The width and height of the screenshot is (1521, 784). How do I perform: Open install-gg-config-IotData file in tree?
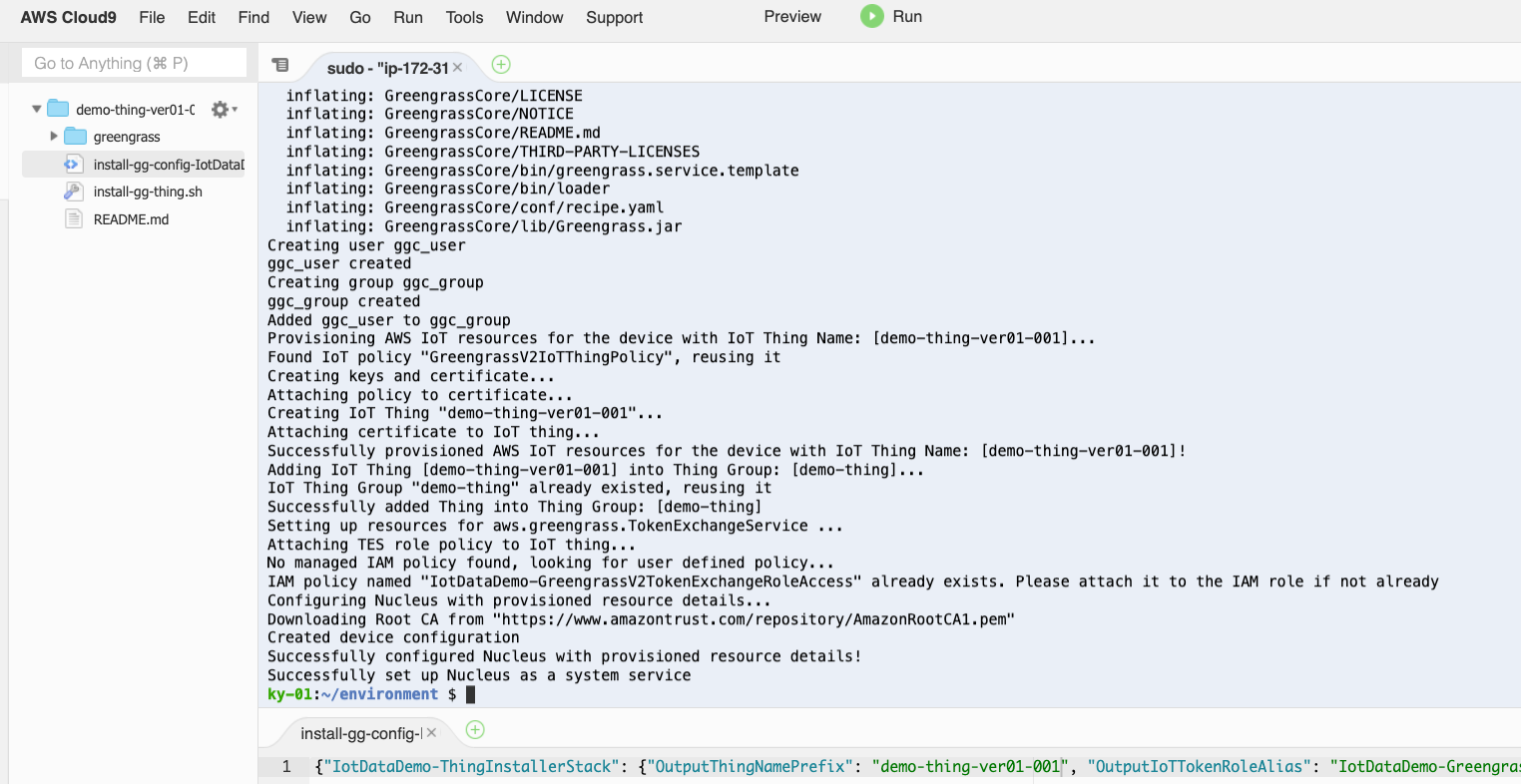coord(168,165)
